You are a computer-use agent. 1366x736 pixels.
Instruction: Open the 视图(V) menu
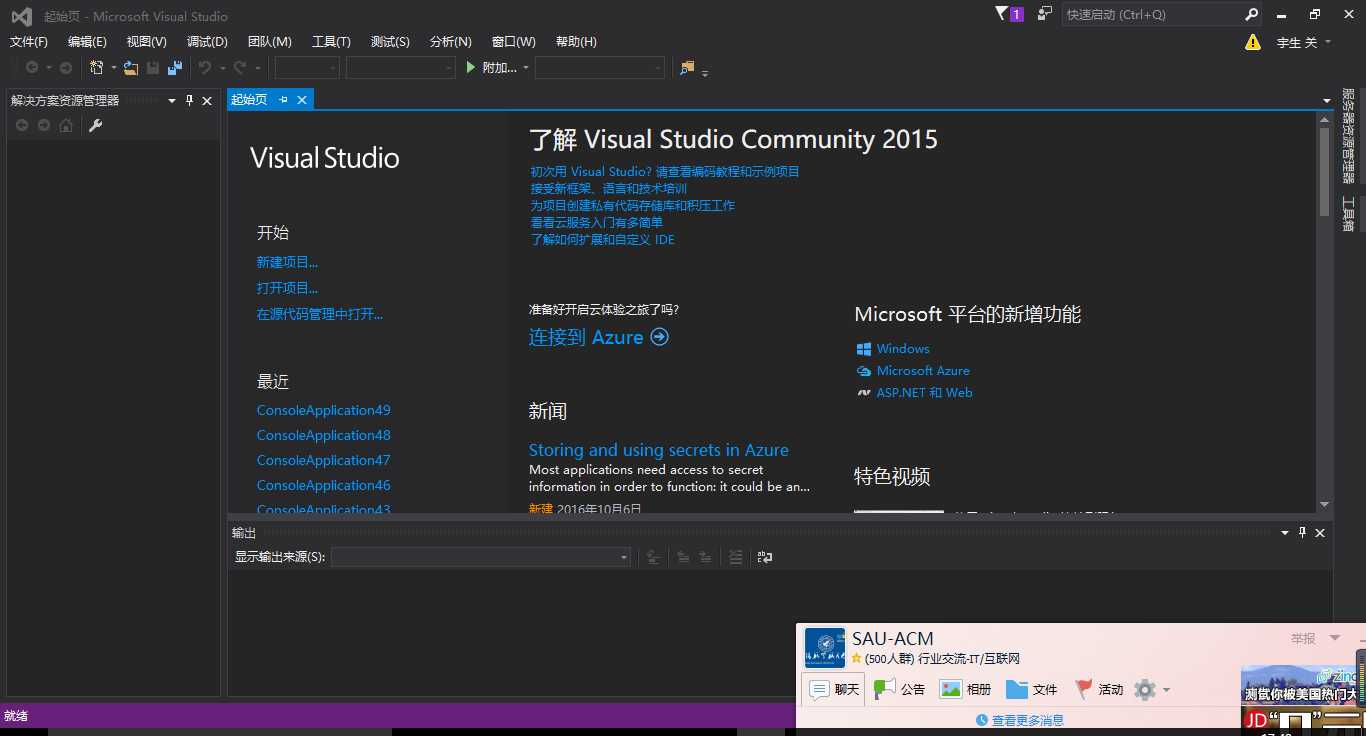coord(147,41)
